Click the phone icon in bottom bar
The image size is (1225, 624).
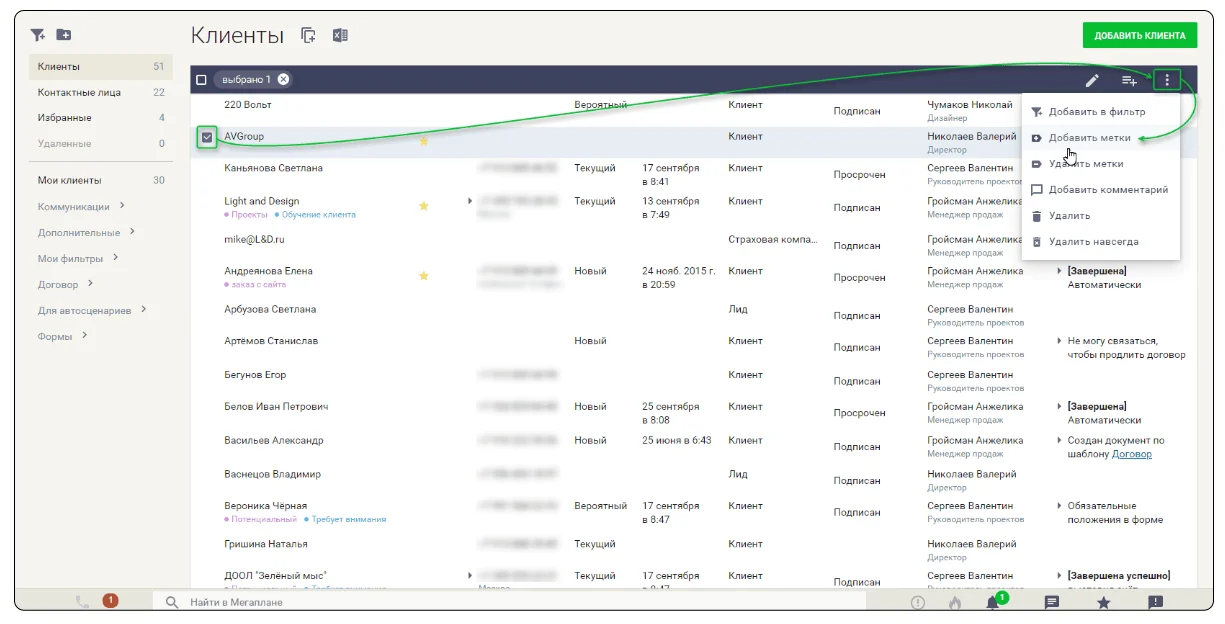click(83, 602)
